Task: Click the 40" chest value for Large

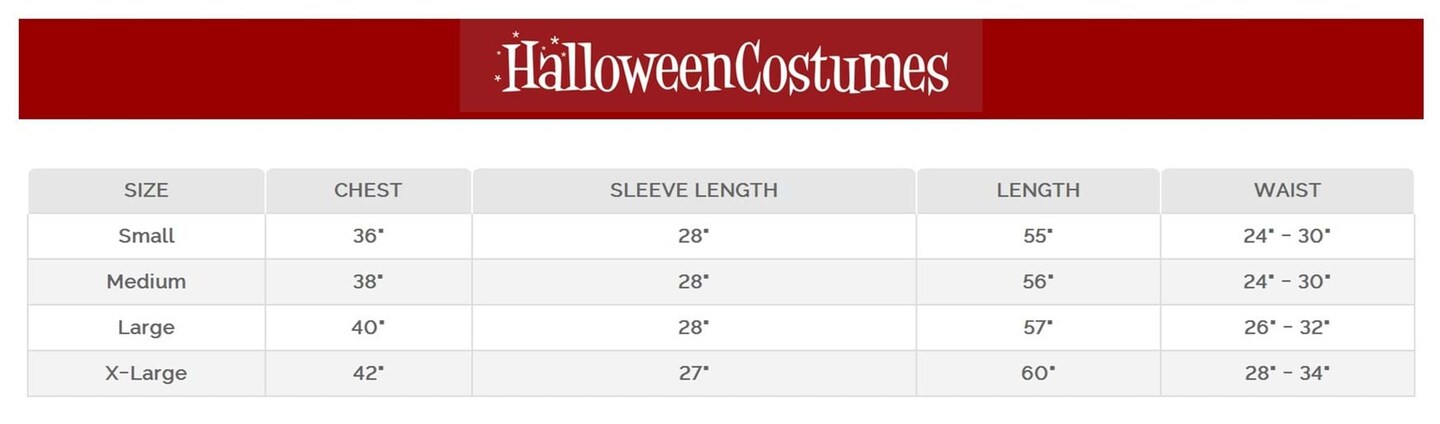Action: coord(368,328)
